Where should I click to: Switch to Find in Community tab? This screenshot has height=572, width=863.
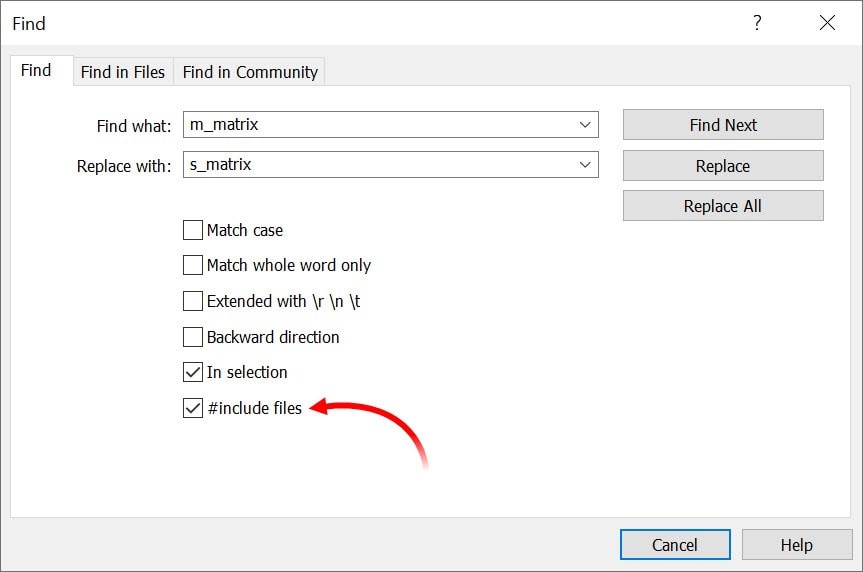(250, 72)
